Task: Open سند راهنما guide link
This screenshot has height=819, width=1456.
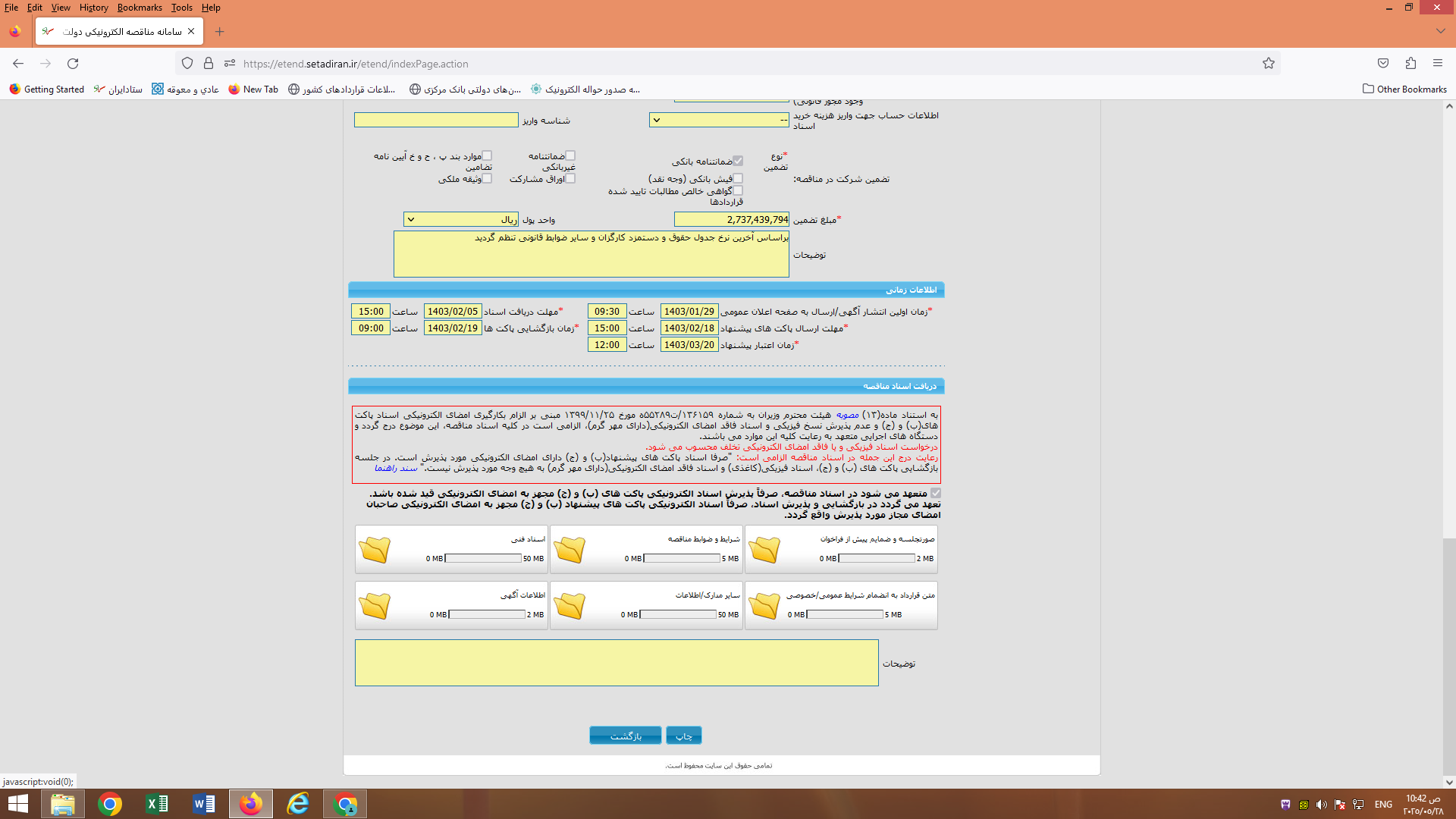Action: click(396, 468)
